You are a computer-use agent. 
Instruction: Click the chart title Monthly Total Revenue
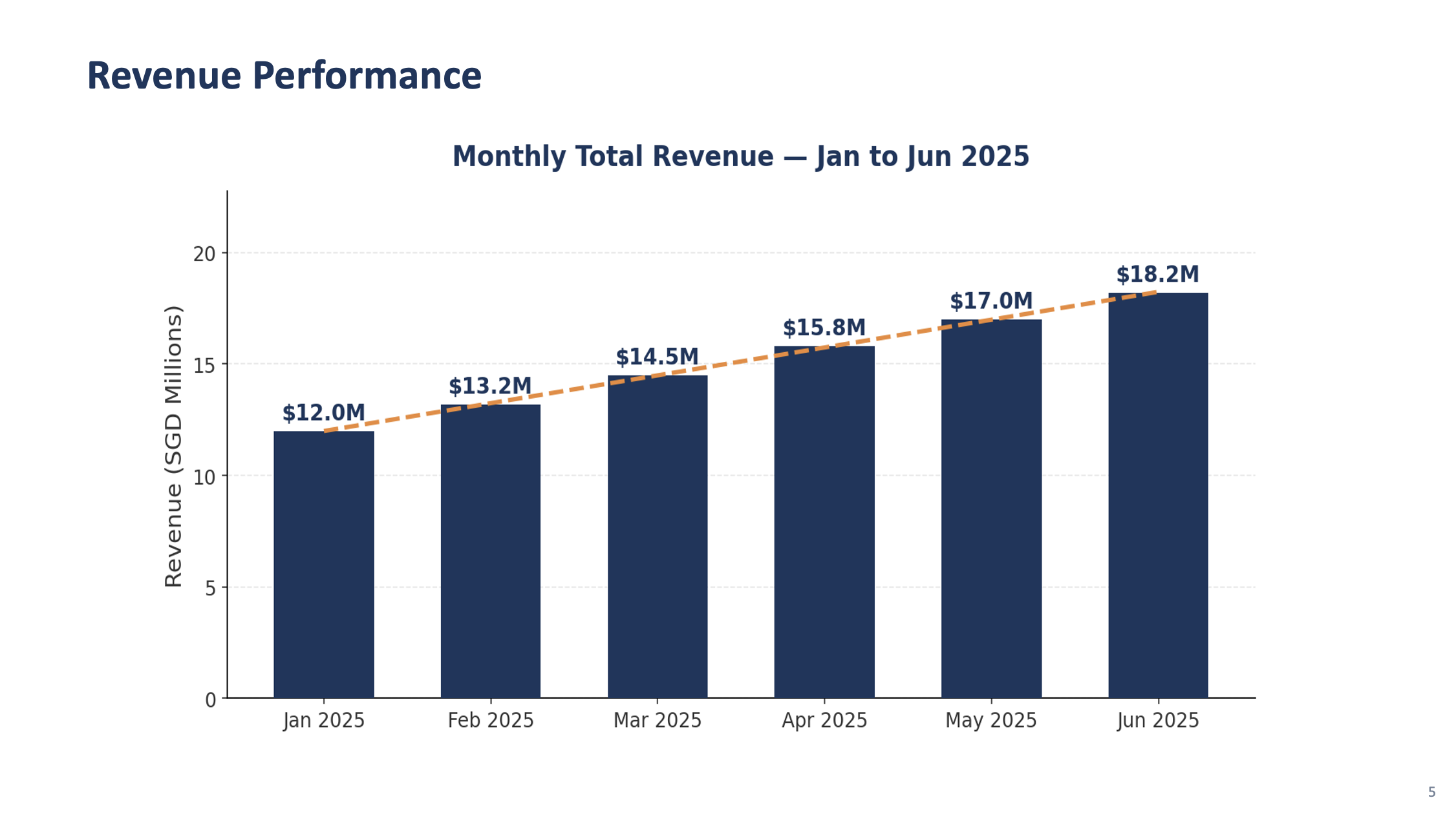742,156
